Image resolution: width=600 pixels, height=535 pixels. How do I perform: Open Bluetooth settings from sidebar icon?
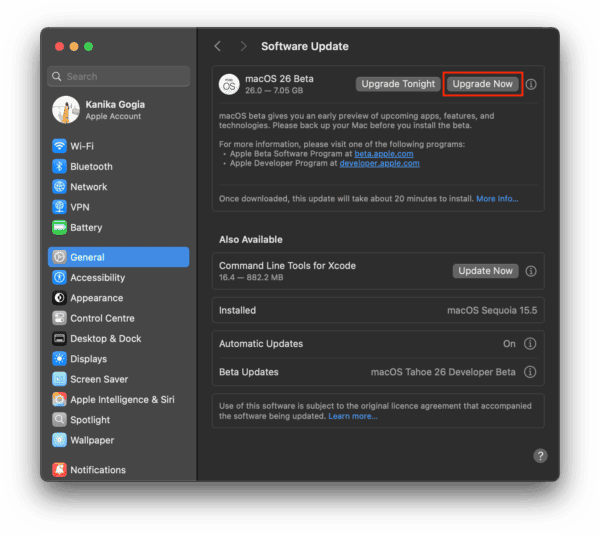tap(60, 166)
